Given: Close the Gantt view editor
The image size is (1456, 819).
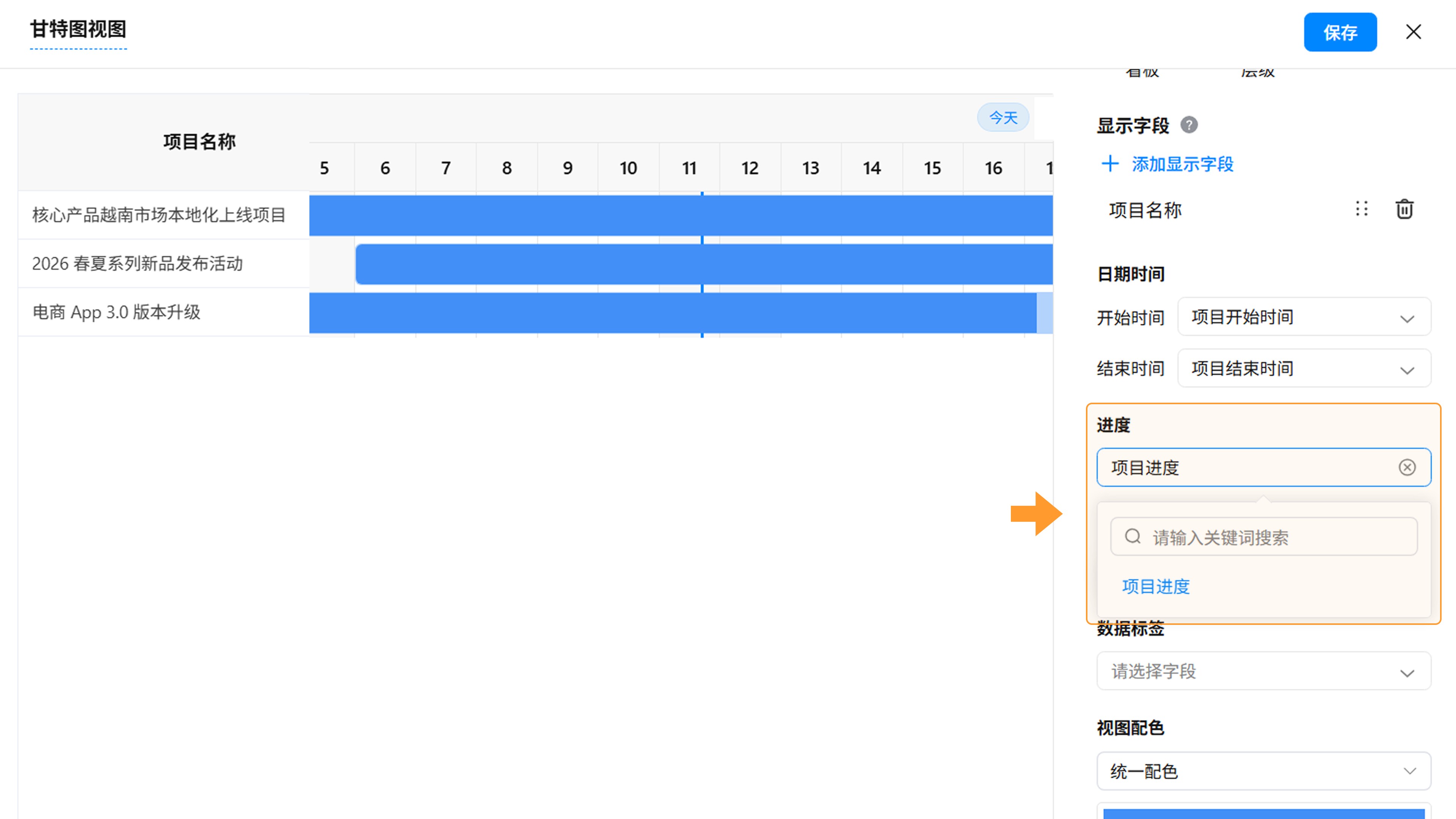Looking at the screenshot, I should tap(1413, 32).
